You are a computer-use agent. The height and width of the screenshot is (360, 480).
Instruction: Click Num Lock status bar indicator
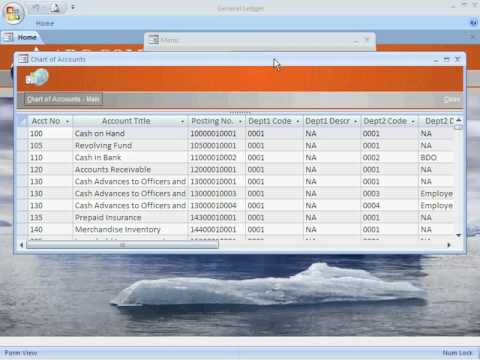[457, 353]
